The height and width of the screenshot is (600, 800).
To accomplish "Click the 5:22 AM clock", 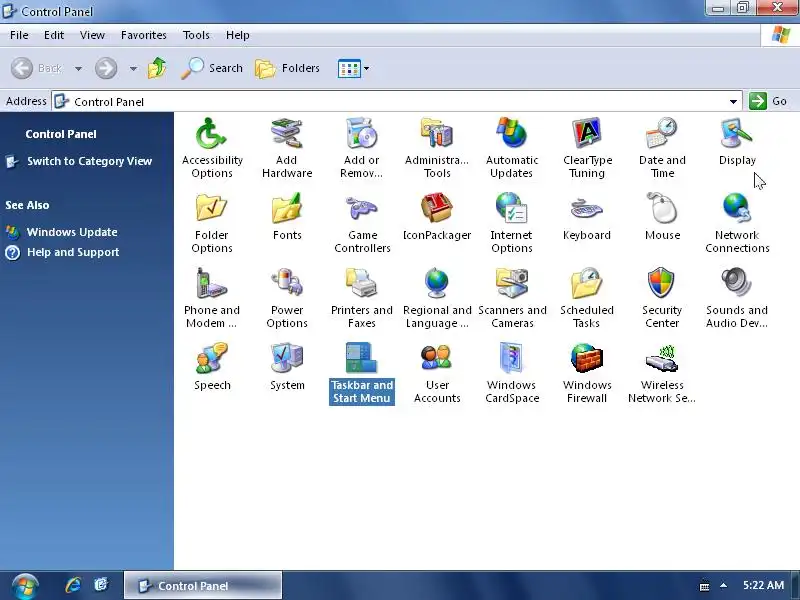I will pyautogui.click(x=763, y=585).
